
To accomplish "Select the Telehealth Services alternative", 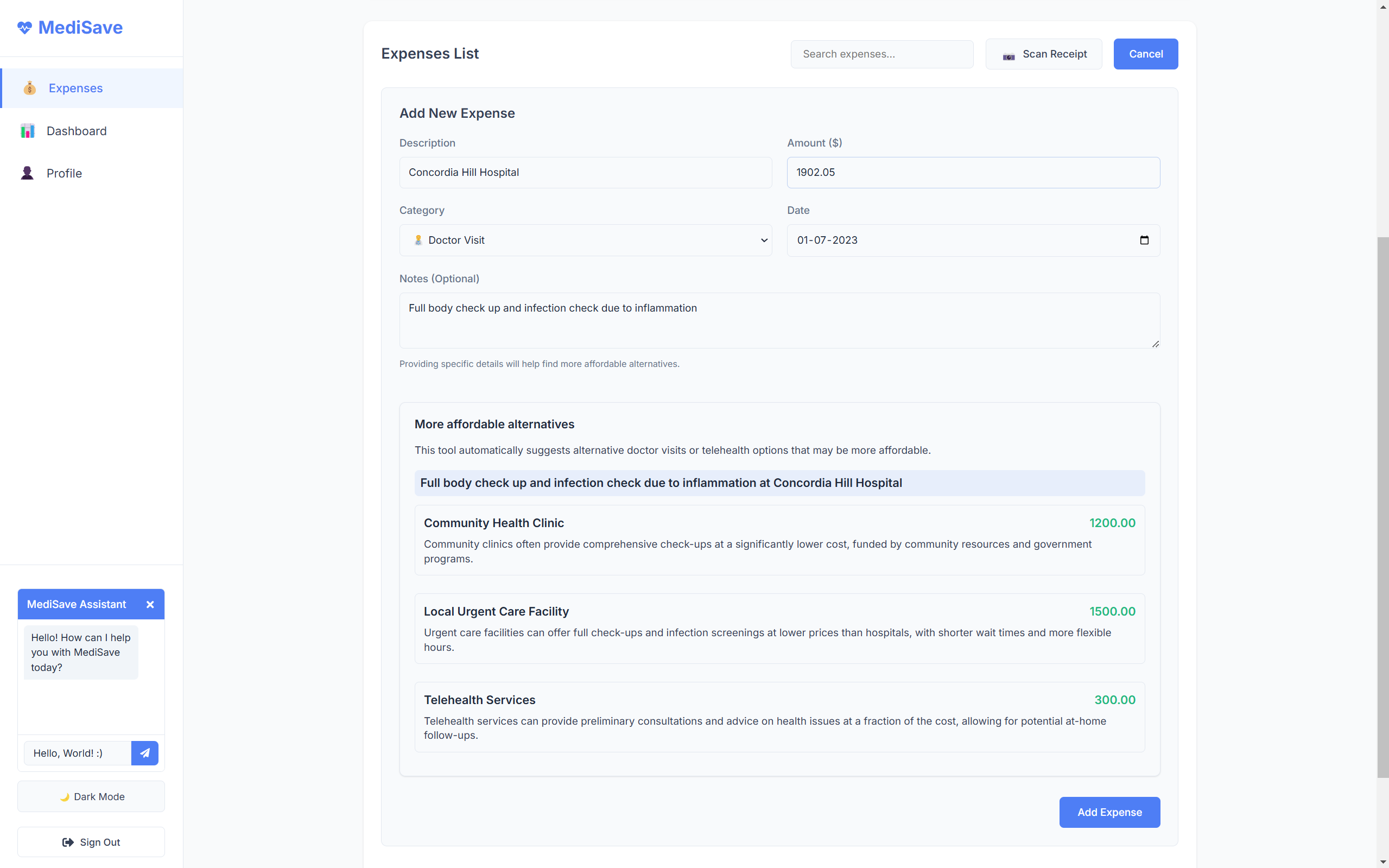I will pyautogui.click(x=779, y=717).
